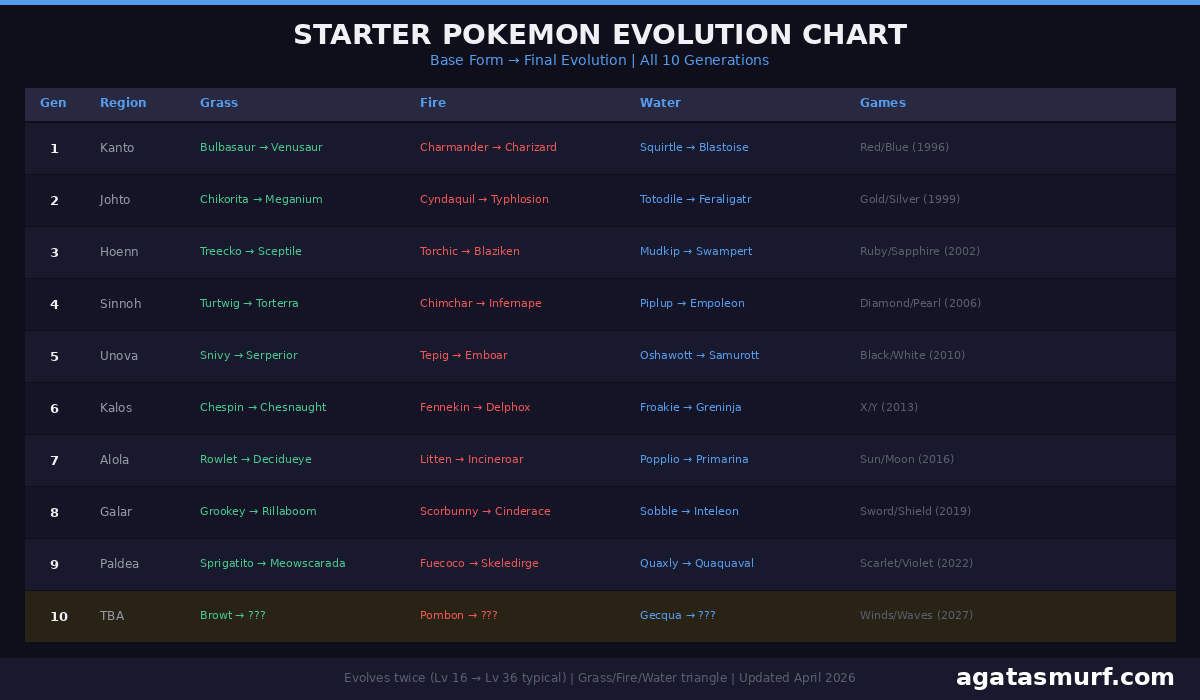
Task: Click the Evolves twice footer note
Action: (x=600, y=678)
